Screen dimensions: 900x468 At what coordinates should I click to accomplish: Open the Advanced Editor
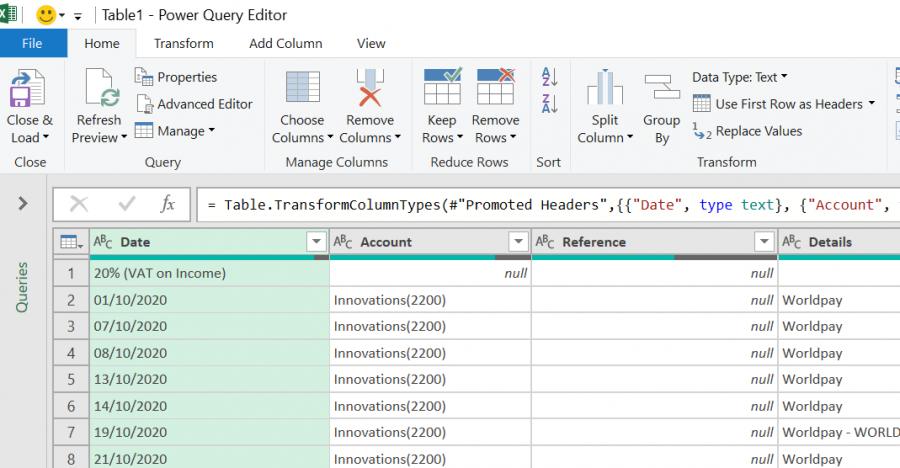pos(195,104)
